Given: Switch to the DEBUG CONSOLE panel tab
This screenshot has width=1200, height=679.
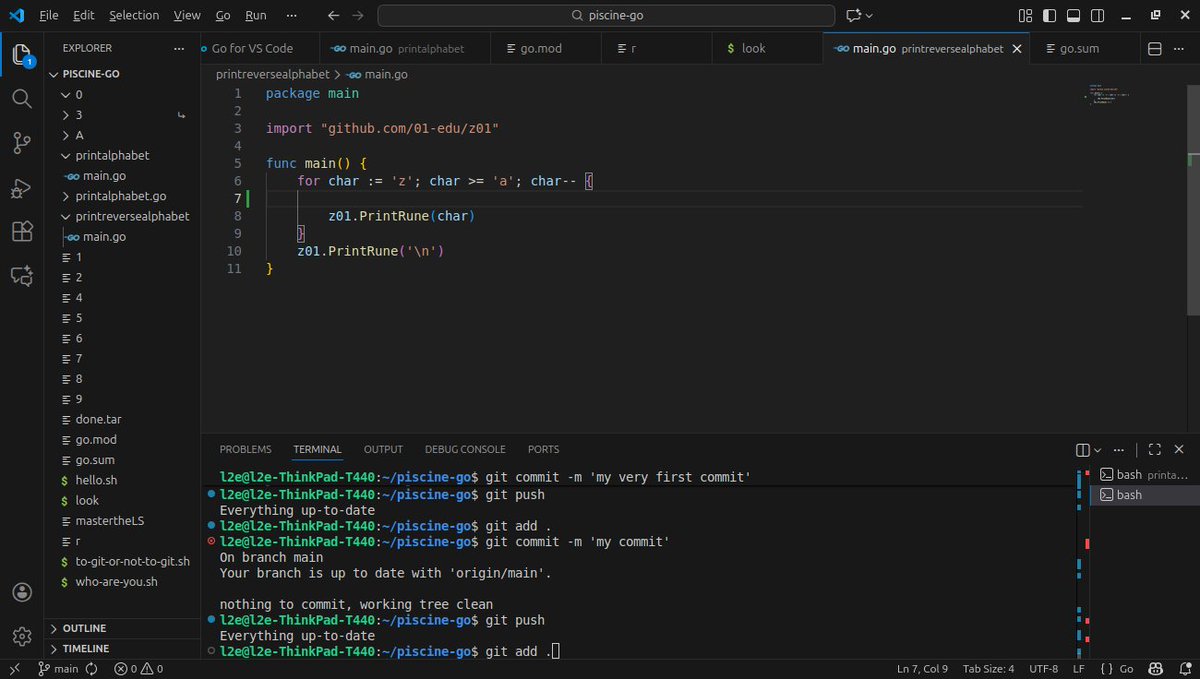Looking at the screenshot, I should tap(465, 450).
